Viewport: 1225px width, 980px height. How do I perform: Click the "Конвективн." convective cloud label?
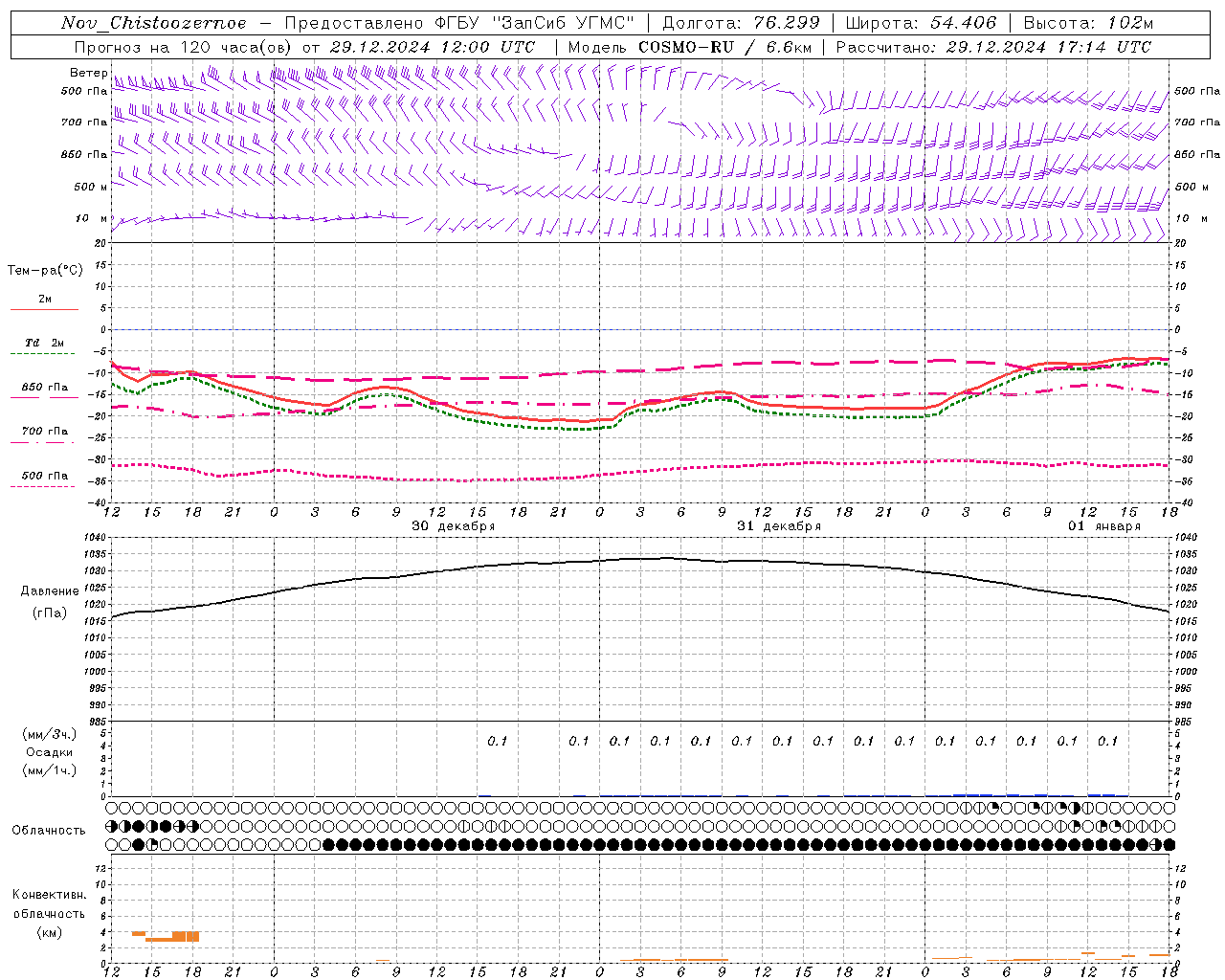click(x=49, y=895)
